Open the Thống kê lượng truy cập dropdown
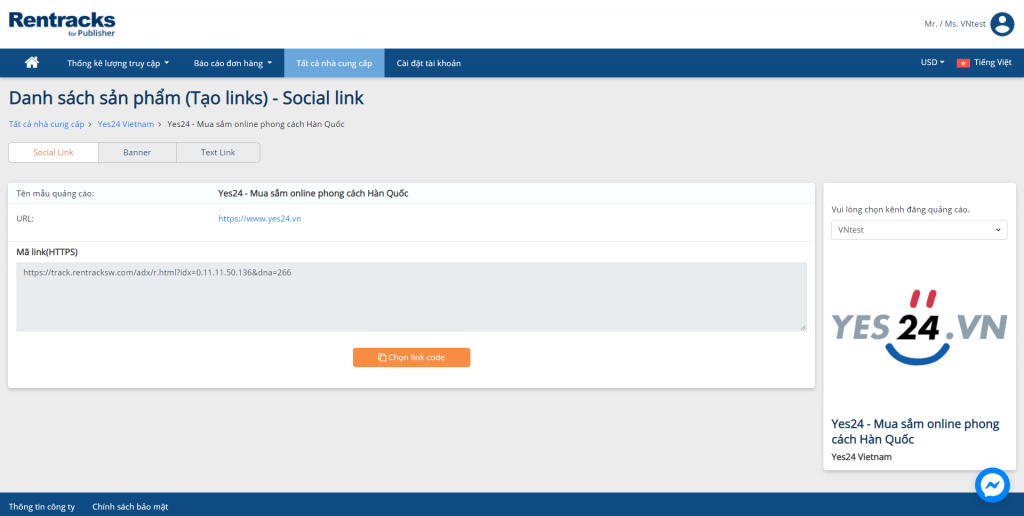 tap(118, 63)
